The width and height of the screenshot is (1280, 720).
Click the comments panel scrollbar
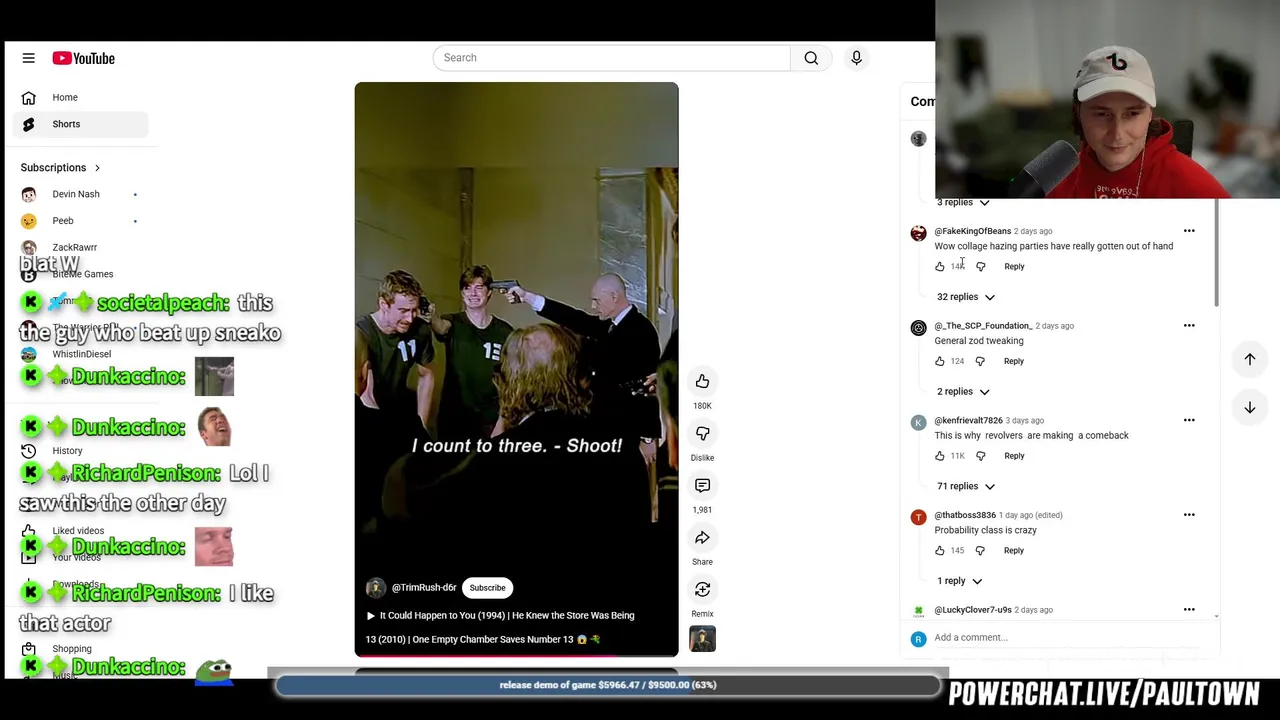click(1216, 253)
